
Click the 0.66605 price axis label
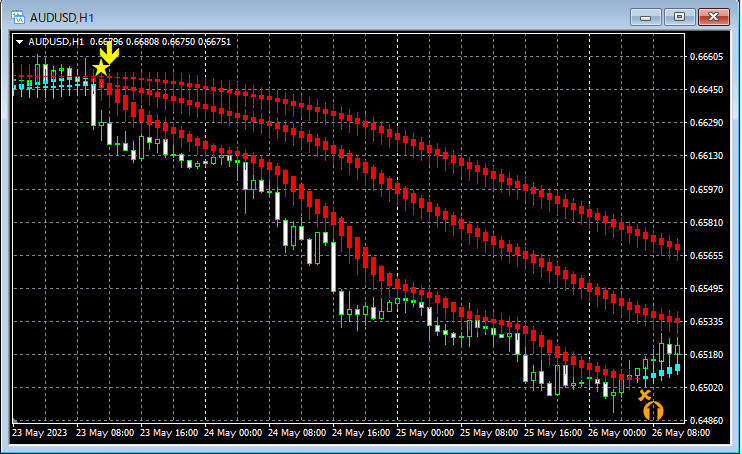pos(707,57)
